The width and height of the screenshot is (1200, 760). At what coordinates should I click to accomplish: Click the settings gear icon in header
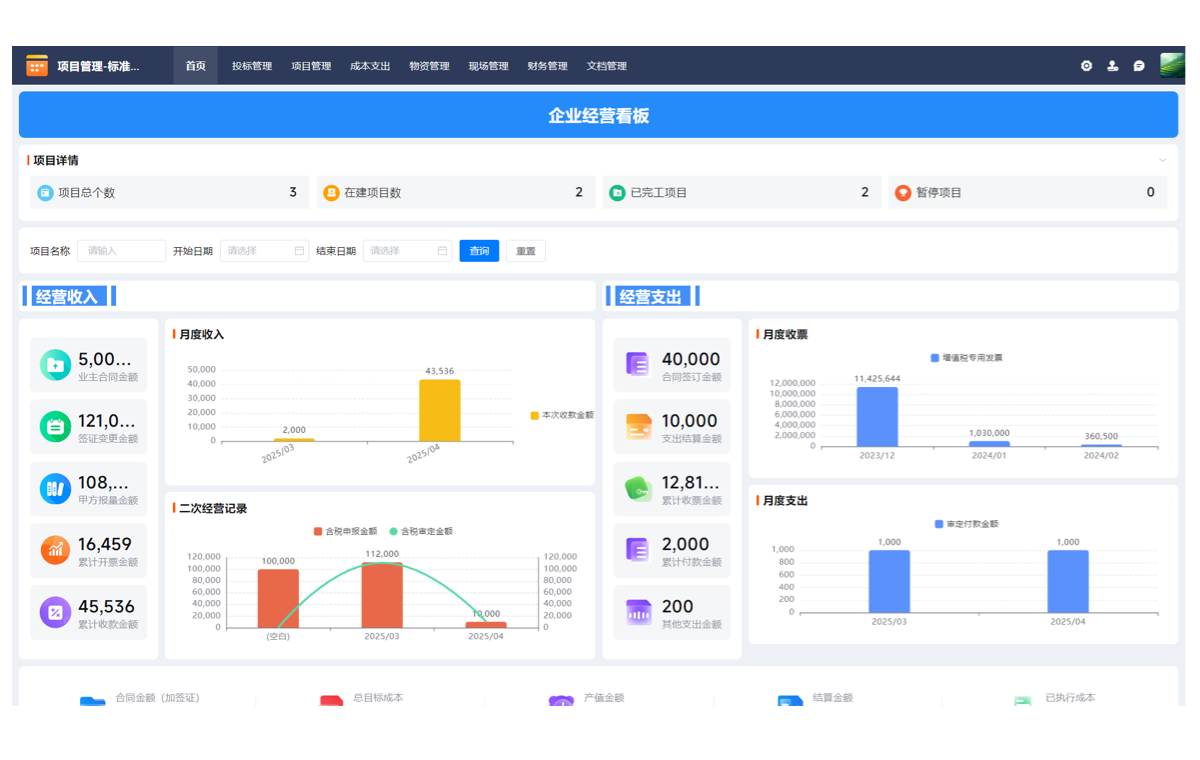pos(1086,66)
